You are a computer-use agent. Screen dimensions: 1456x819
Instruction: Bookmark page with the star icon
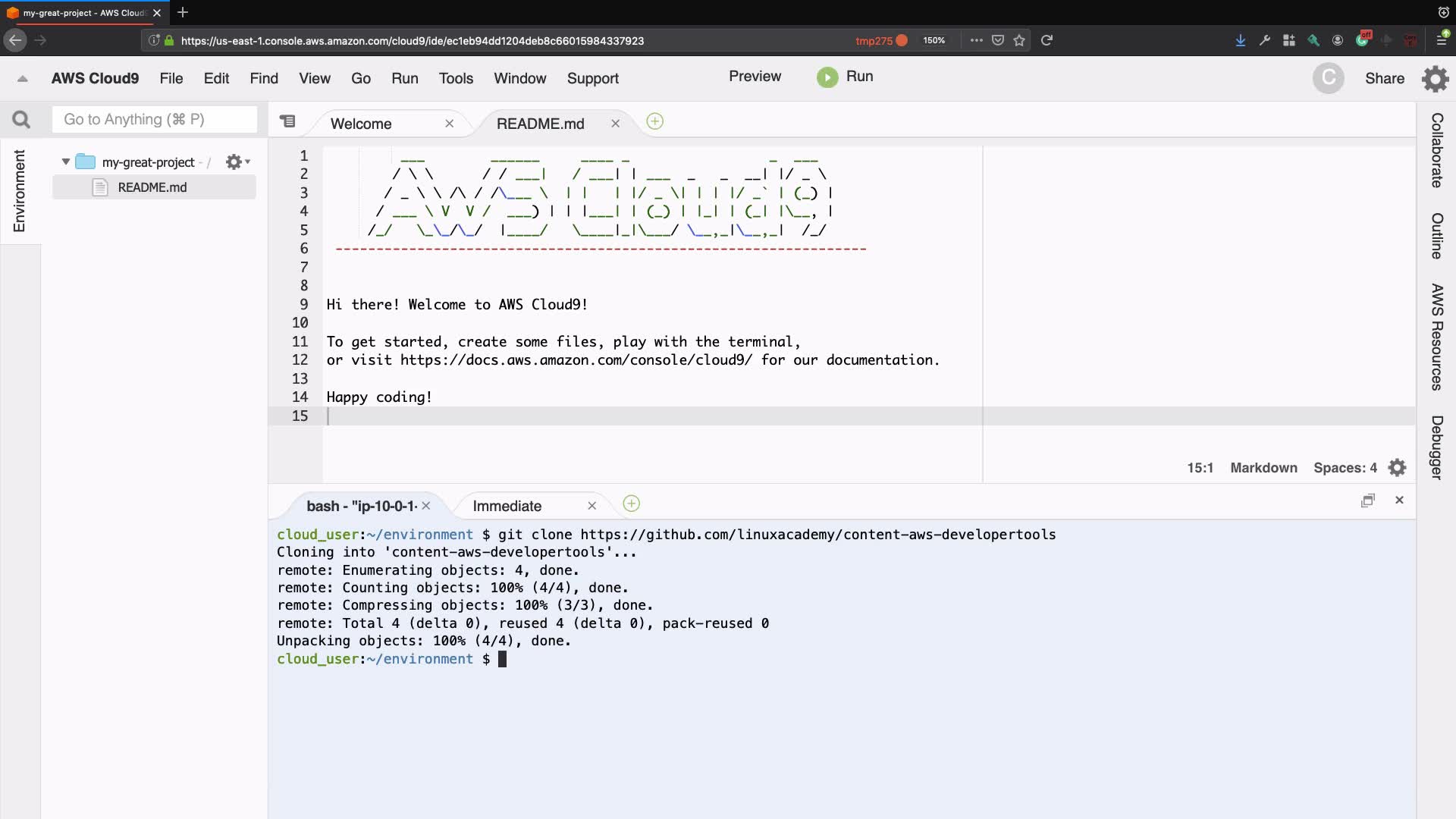click(x=1019, y=41)
